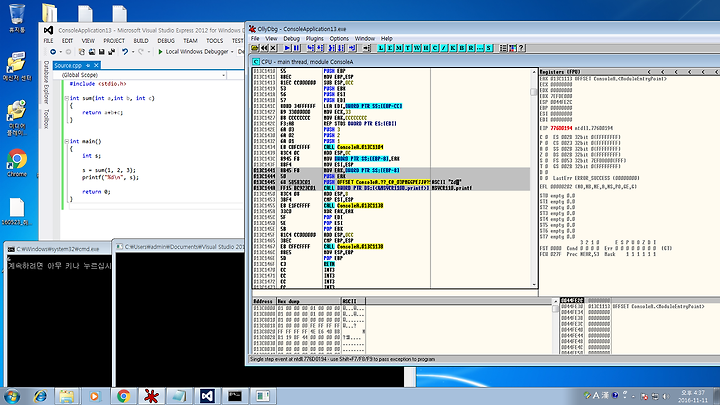Image resolution: width=720 pixels, height=405 pixels.
Task: Show Threads window (T button)
Action: tap(408, 48)
